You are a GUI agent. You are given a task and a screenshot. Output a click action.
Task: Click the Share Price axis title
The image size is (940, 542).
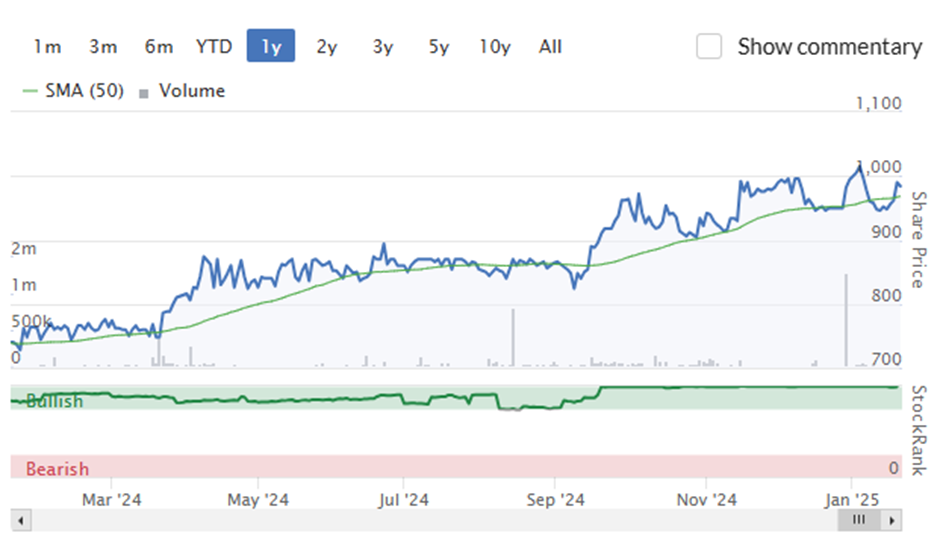pos(918,240)
